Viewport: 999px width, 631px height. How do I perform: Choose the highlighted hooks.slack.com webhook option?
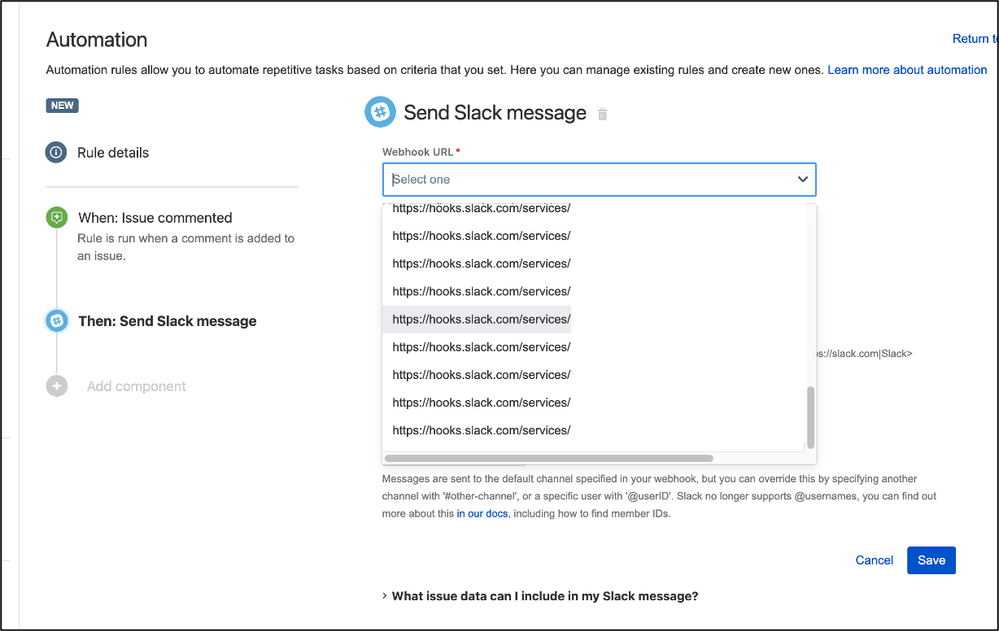click(477, 319)
